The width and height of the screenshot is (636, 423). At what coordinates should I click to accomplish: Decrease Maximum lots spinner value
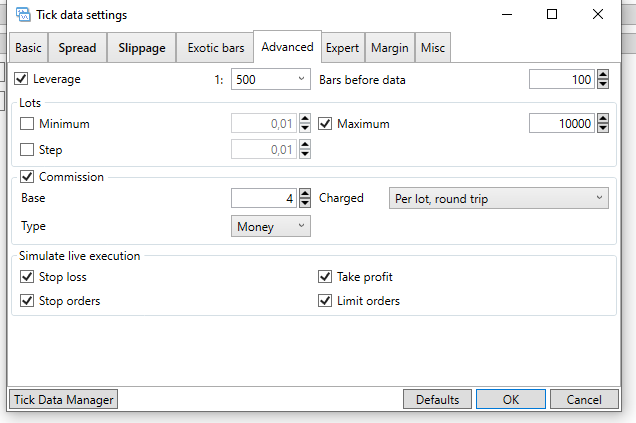(602, 129)
